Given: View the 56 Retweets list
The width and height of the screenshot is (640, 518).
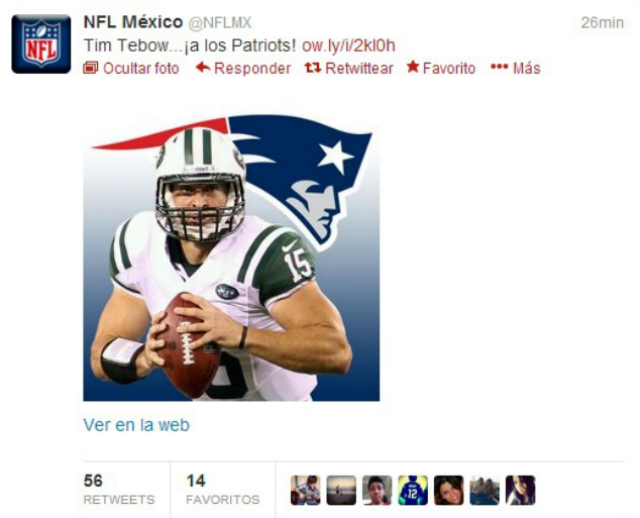Looking at the screenshot, I should click(119, 489).
